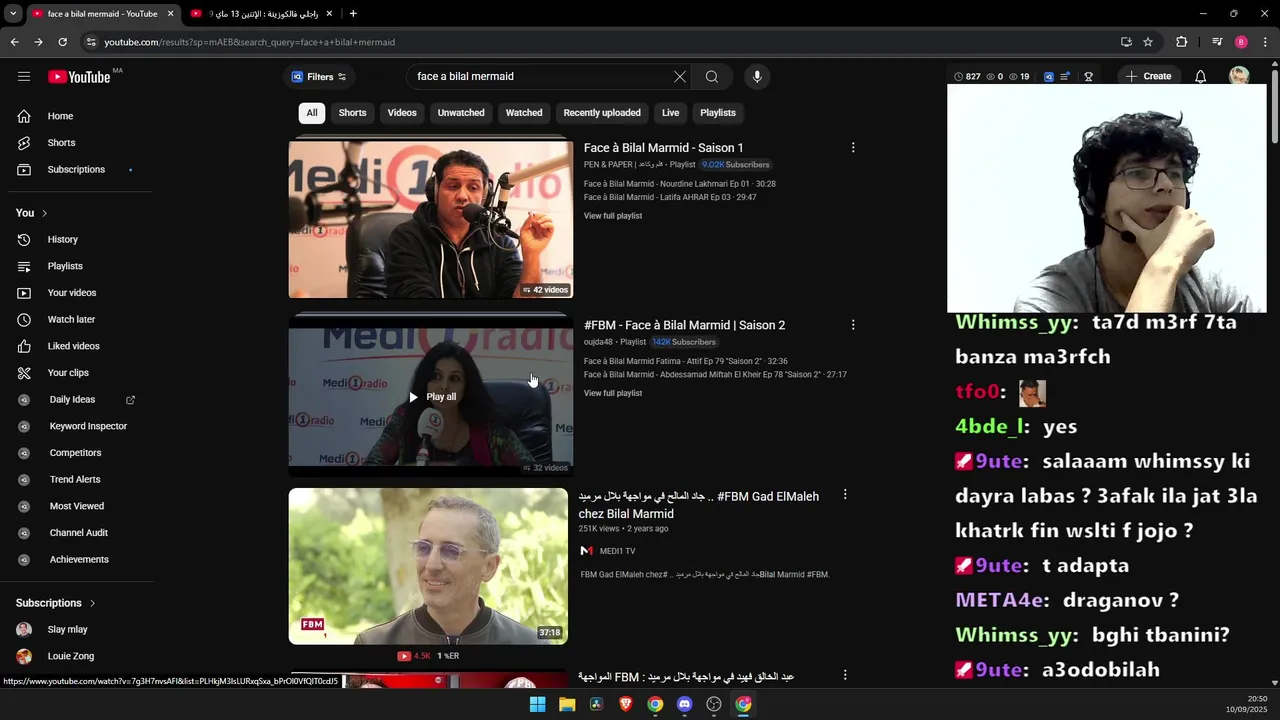
Task: Open OBS Studio from the taskbar
Action: [714, 704]
